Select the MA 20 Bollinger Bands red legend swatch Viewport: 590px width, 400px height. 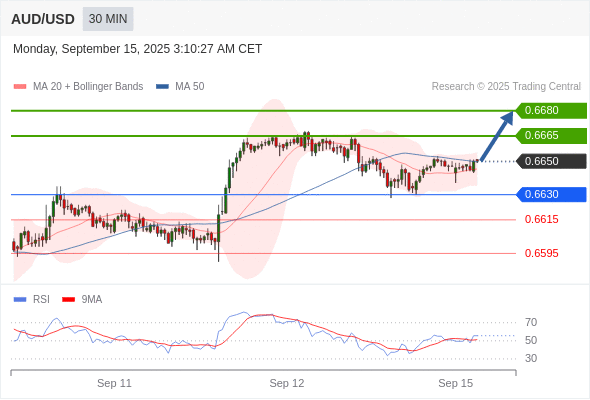(20, 87)
